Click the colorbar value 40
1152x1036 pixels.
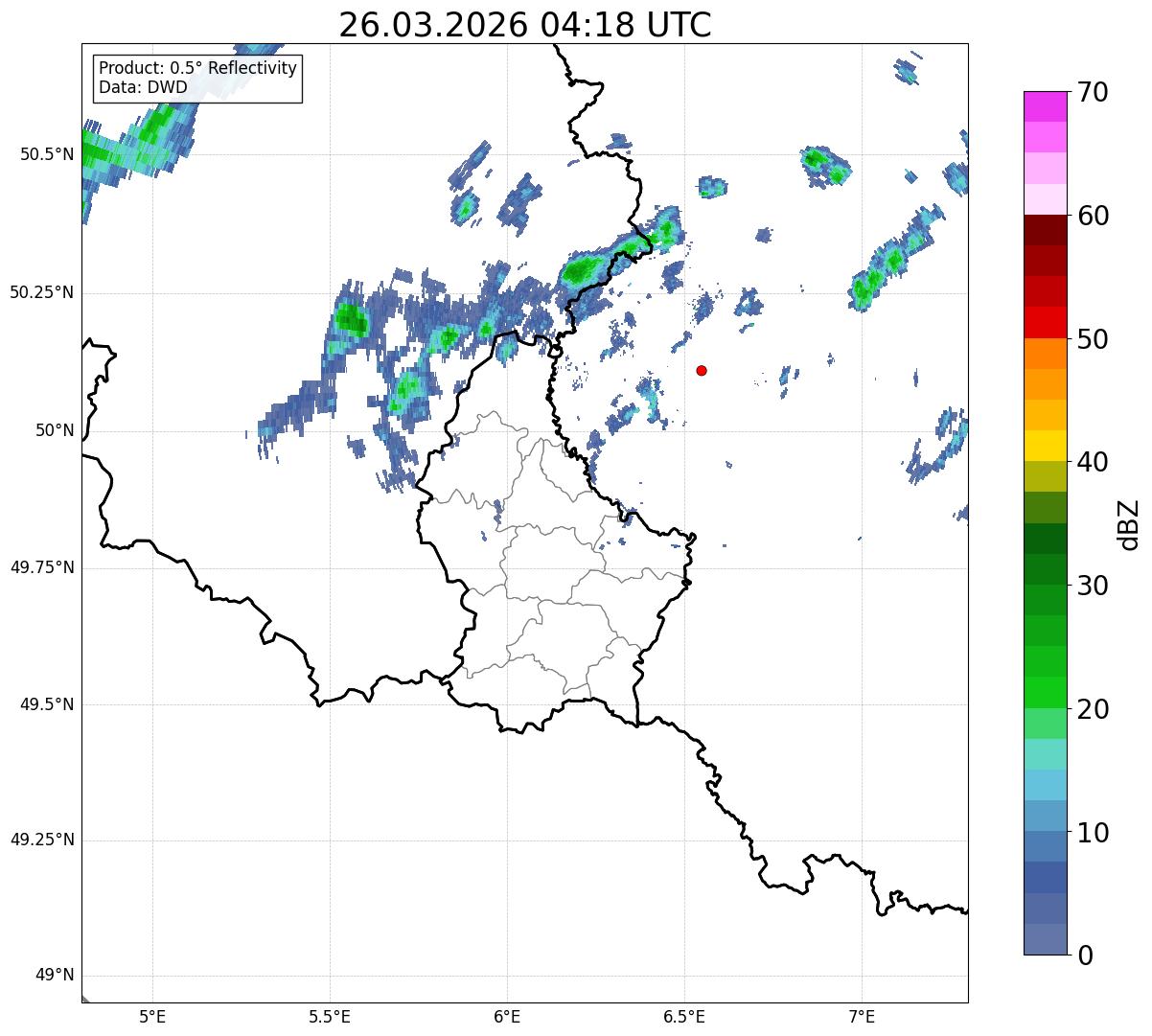pyautogui.click(x=1093, y=462)
